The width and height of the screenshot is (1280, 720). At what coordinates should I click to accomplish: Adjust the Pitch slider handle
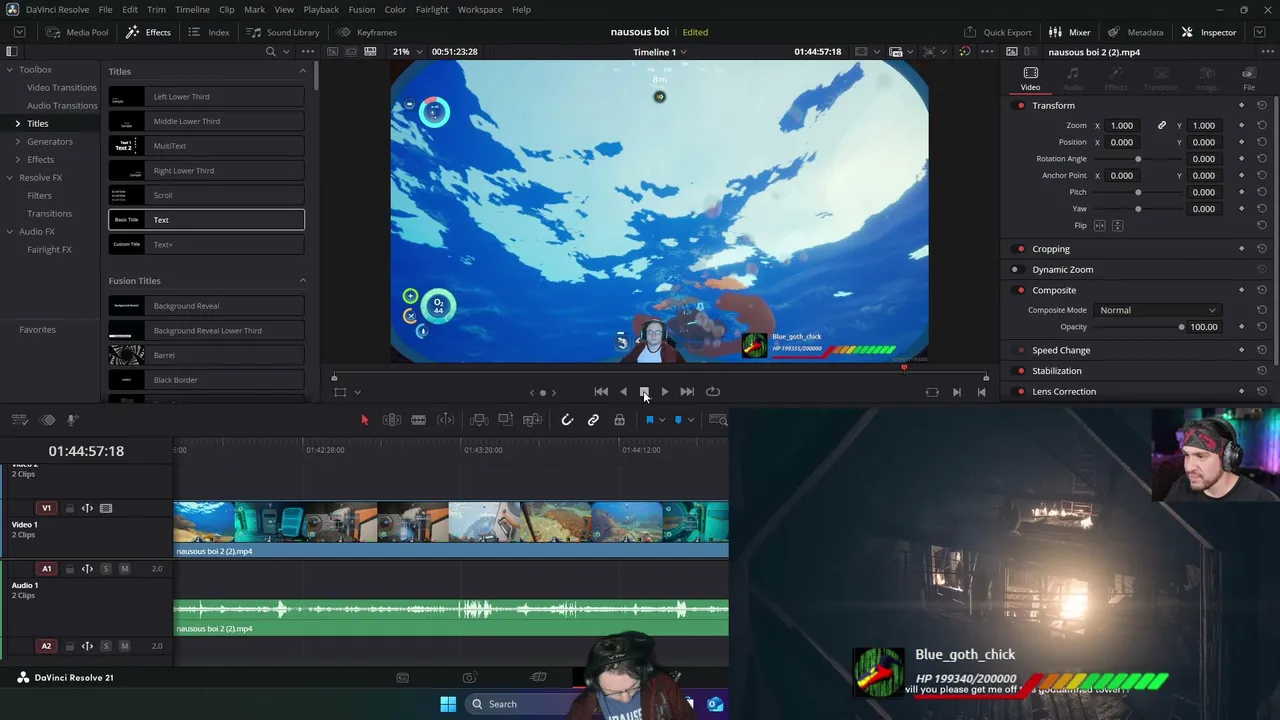(1138, 192)
